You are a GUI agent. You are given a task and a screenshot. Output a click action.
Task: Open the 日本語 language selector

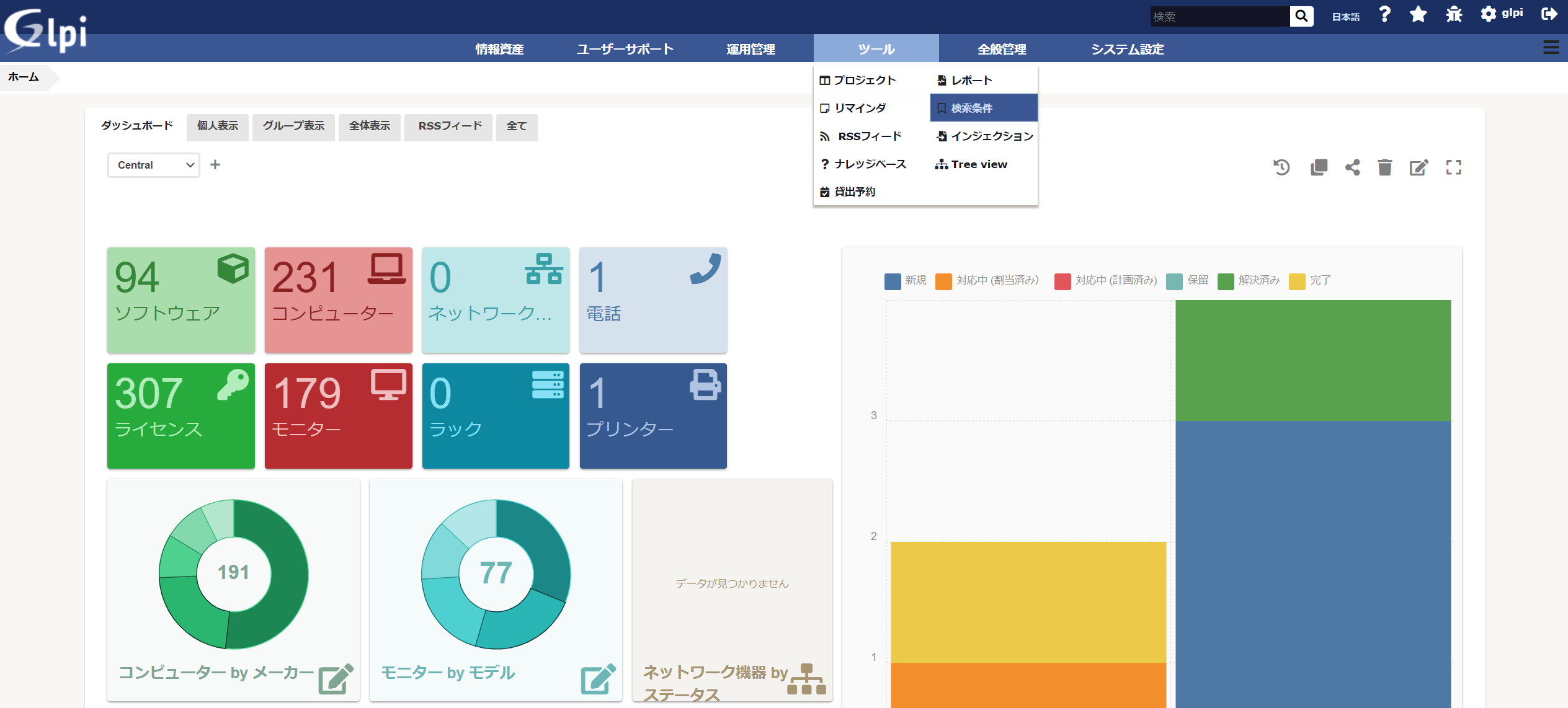pyautogui.click(x=1345, y=17)
